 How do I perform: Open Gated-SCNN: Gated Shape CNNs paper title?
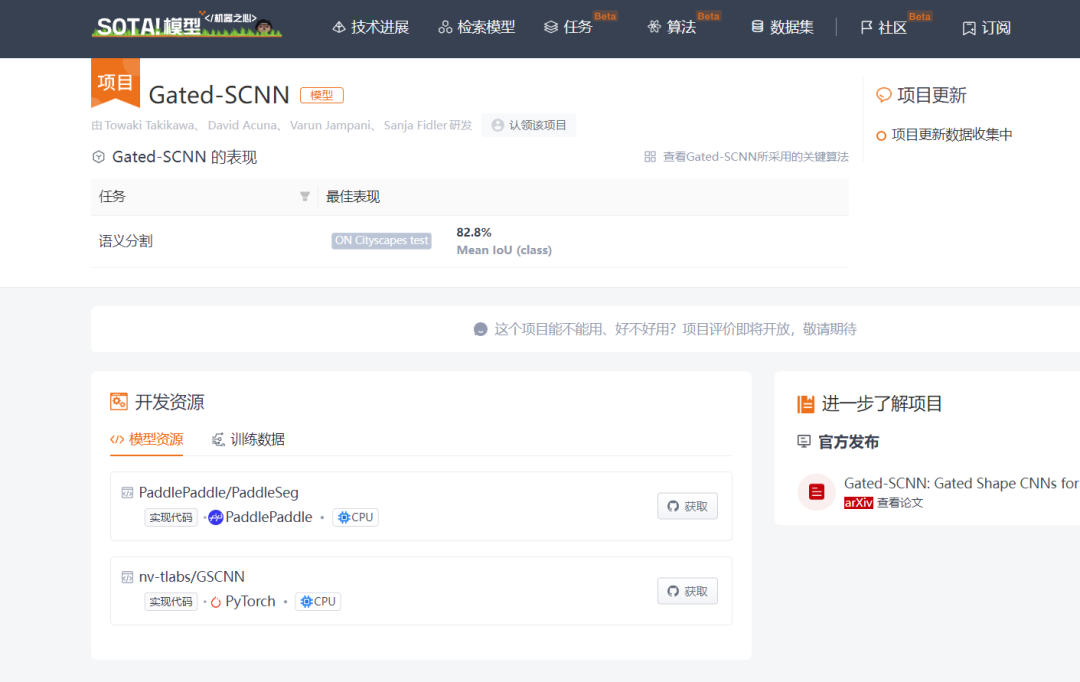coord(962,484)
